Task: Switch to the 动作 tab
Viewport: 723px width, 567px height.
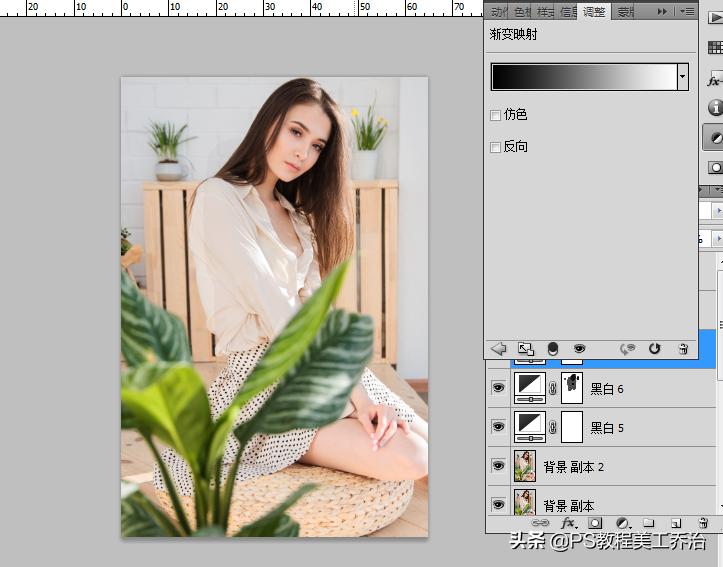Action: (x=498, y=12)
